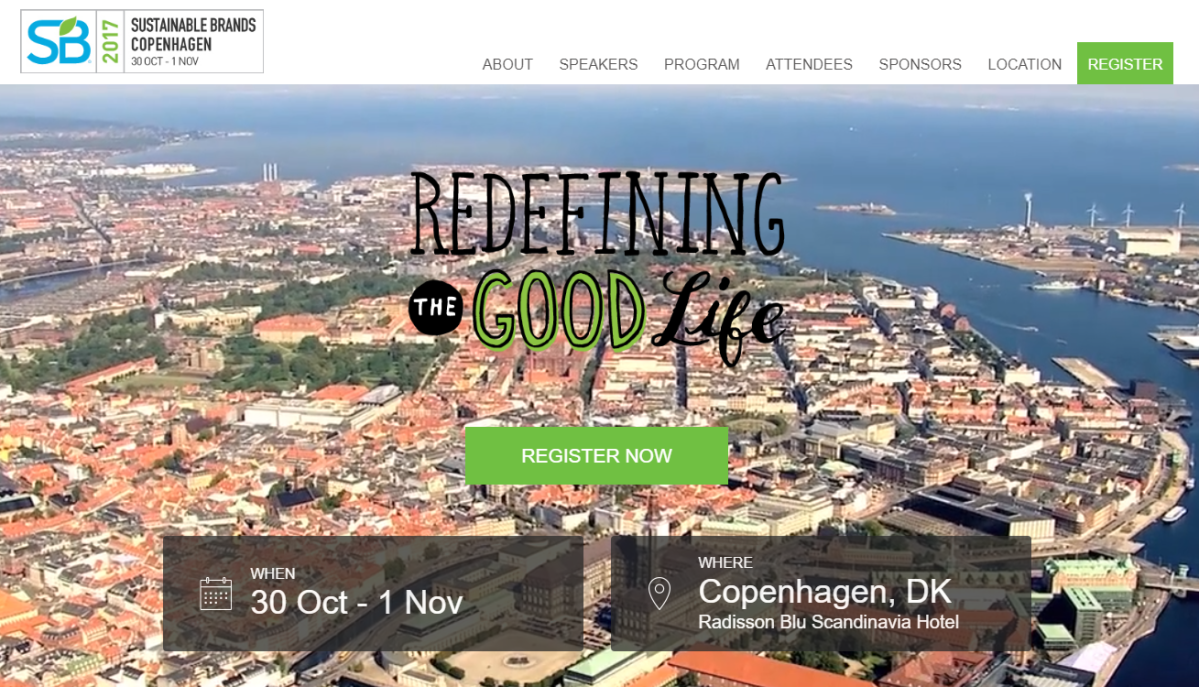Go to the Speakers page
1199x687 pixels.
[598, 64]
